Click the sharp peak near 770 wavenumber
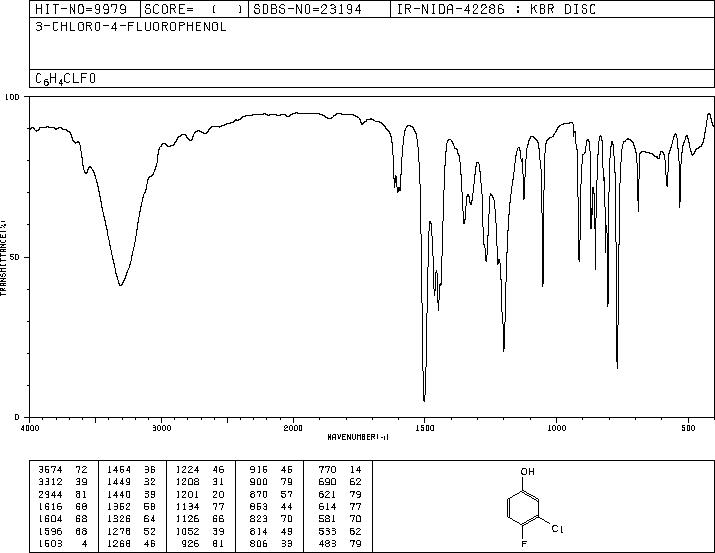The image size is (715, 553). coord(617,368)
